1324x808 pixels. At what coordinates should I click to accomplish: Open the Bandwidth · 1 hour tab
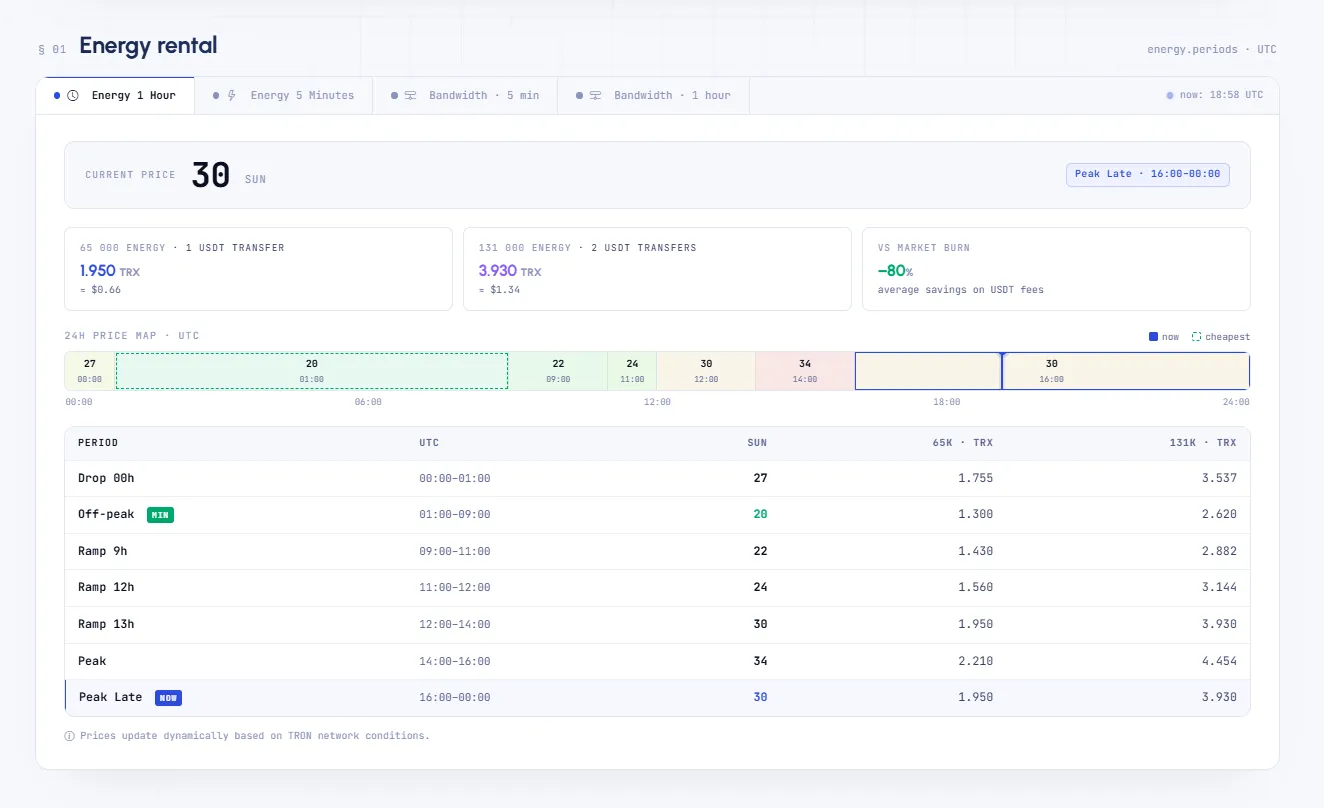coord(653,96)
